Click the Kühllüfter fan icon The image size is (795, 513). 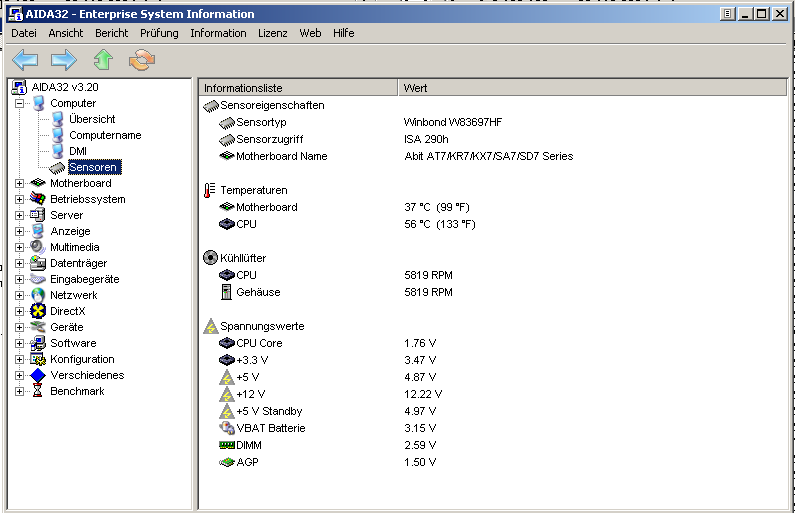point(210,258)
